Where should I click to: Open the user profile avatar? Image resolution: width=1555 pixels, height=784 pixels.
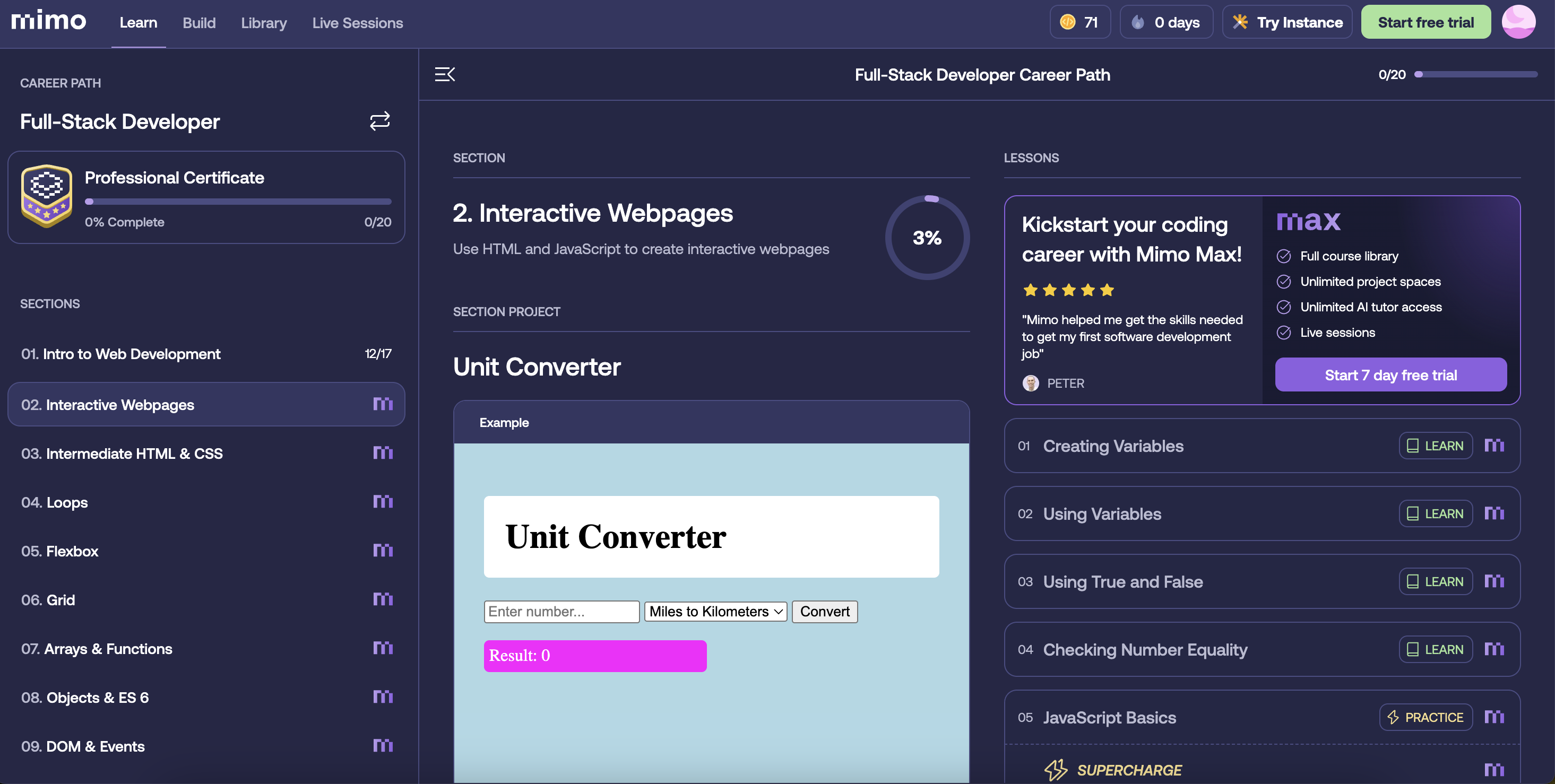(1518, 22)
